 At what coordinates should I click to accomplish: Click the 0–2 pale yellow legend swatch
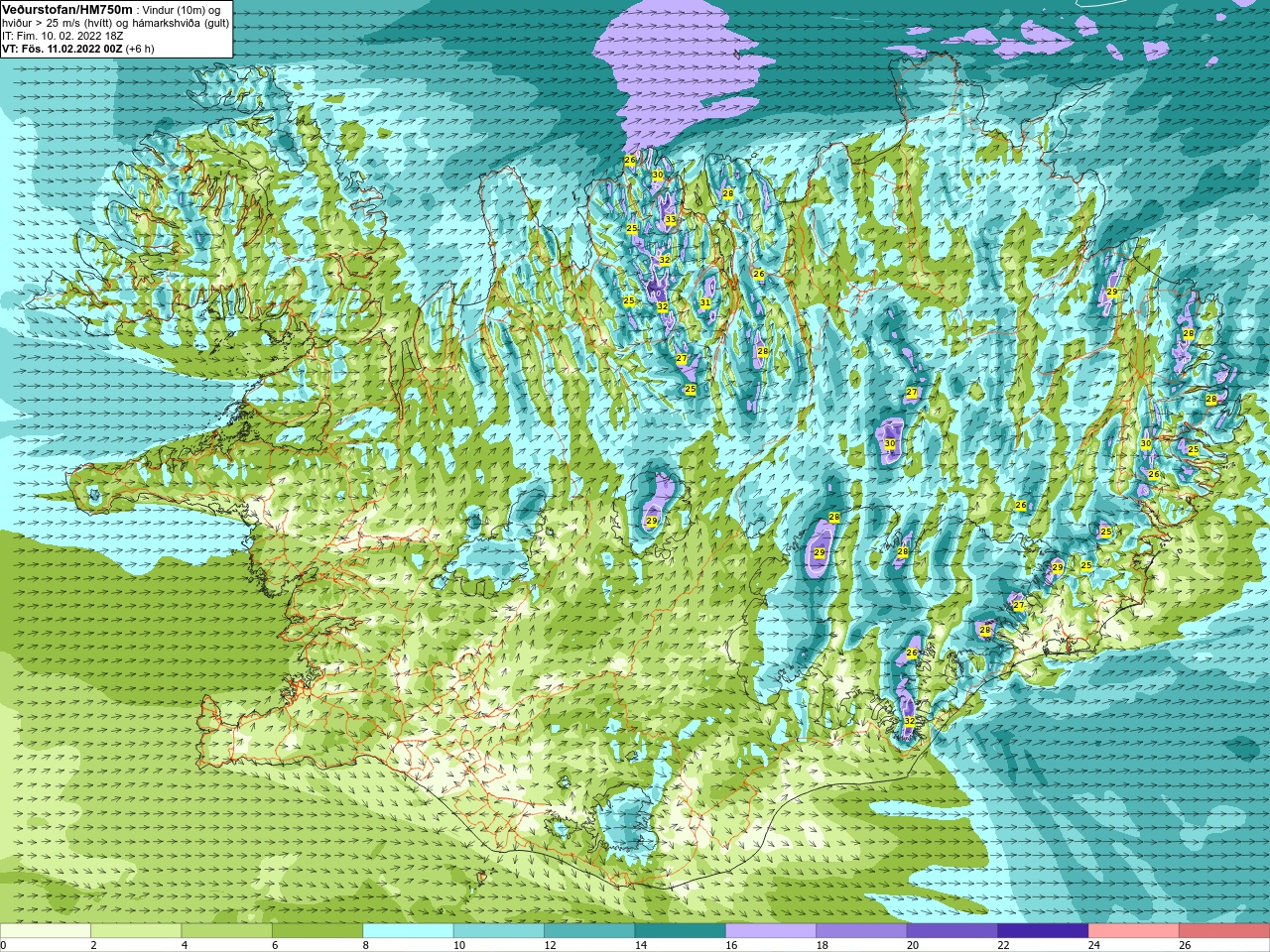coord(46,931)
